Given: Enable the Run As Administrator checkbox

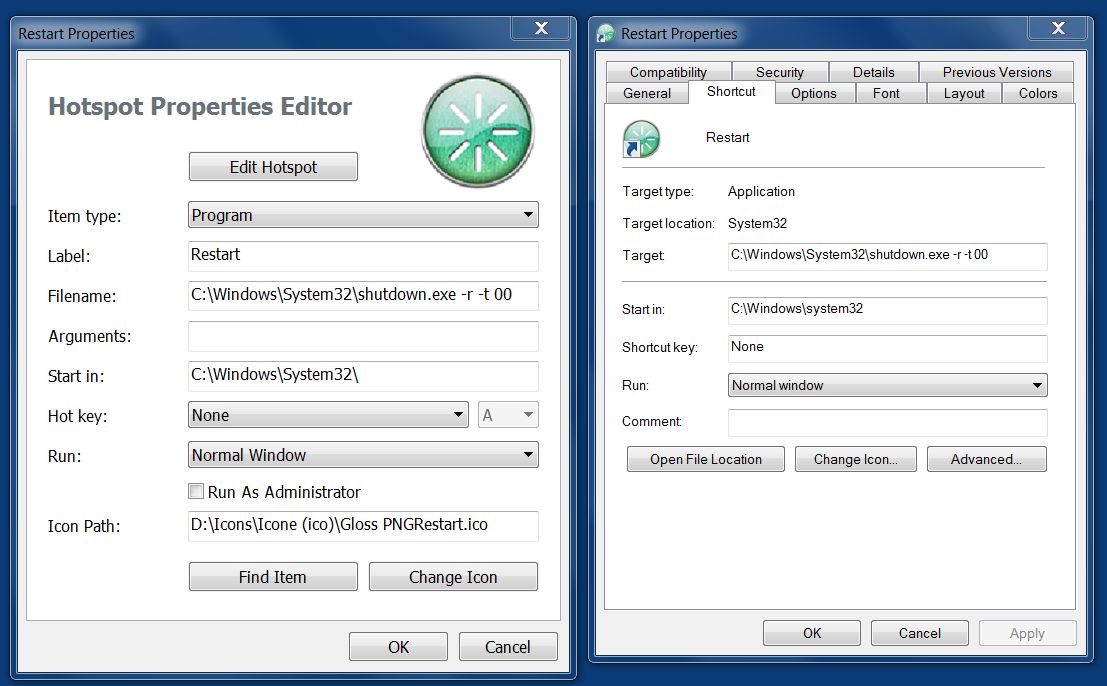Looking at the screenshot, I should [196, 491].
